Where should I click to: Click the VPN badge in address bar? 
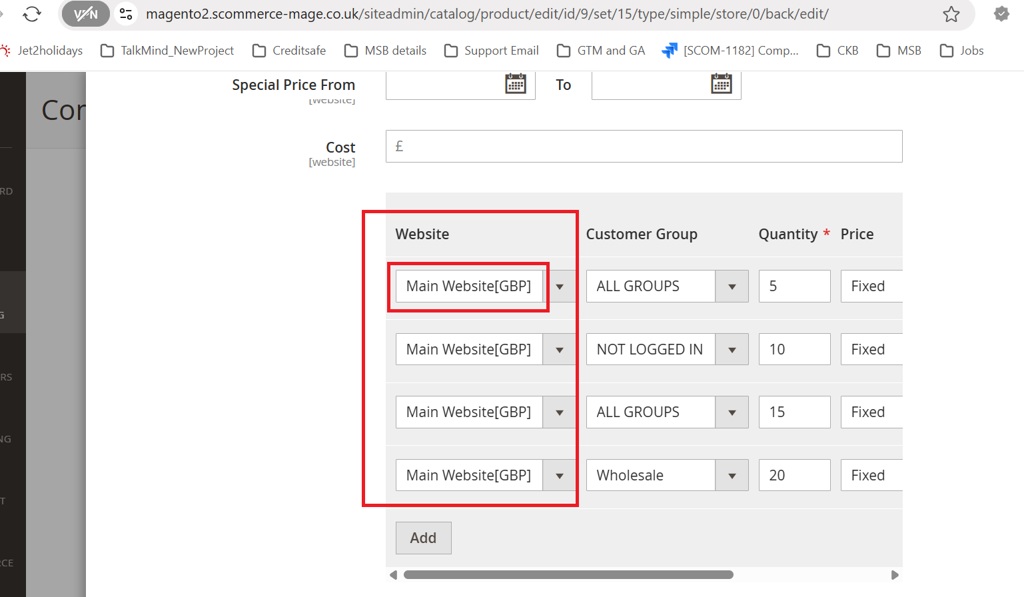point(86,14)
